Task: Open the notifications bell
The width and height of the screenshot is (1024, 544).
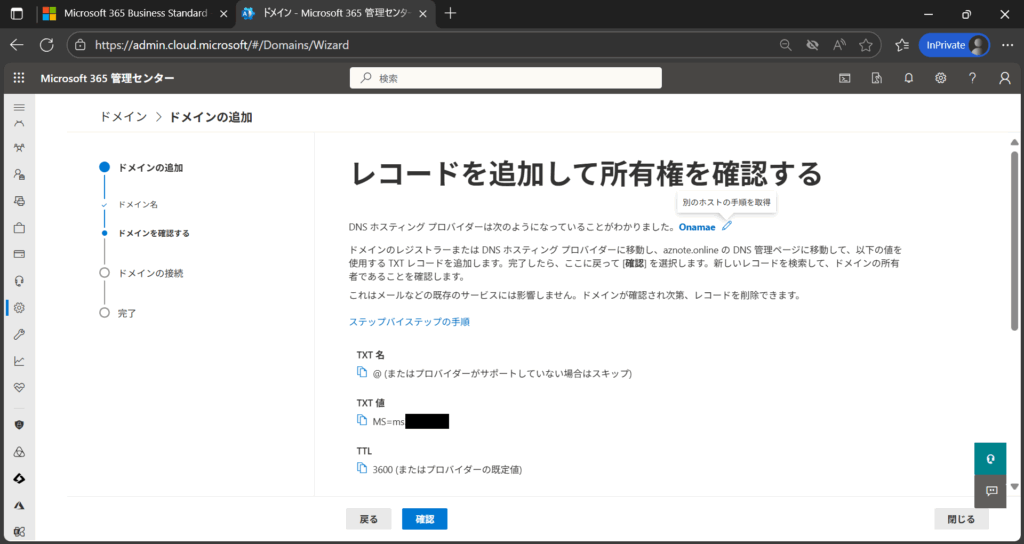Action: [x=908, y=78]
